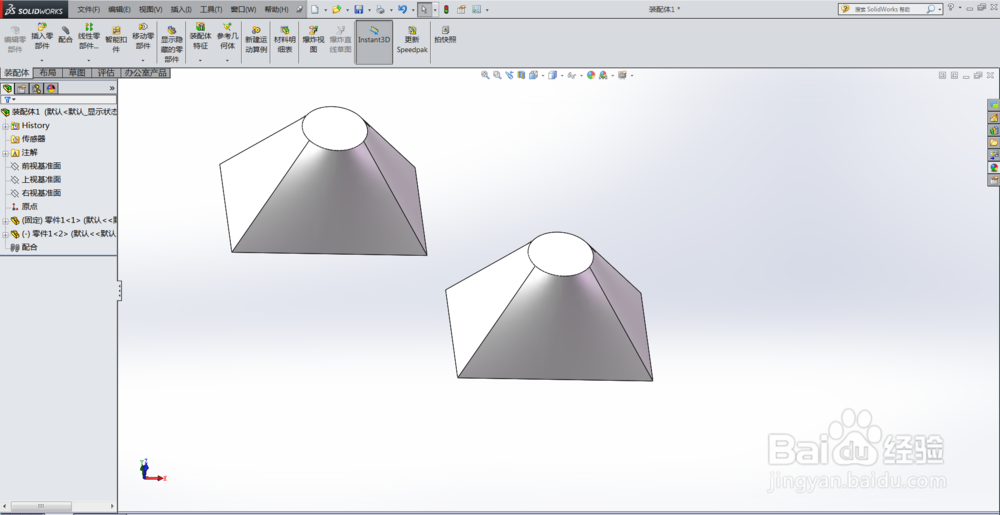This screenshot has height=515, width=1000.
Task: Toggle the Instant3D button
Action: tap(374, 42)
